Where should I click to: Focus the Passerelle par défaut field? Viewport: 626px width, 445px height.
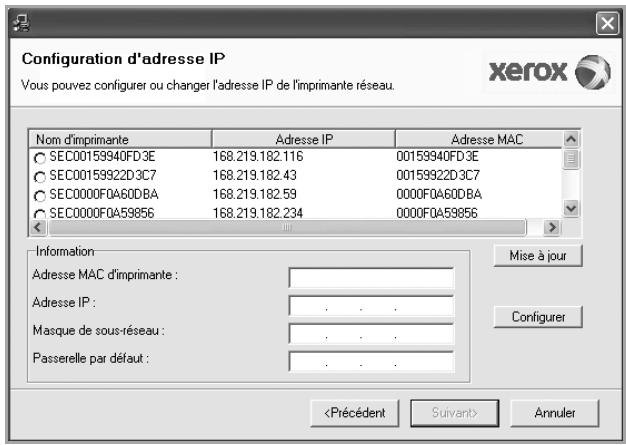371,362
